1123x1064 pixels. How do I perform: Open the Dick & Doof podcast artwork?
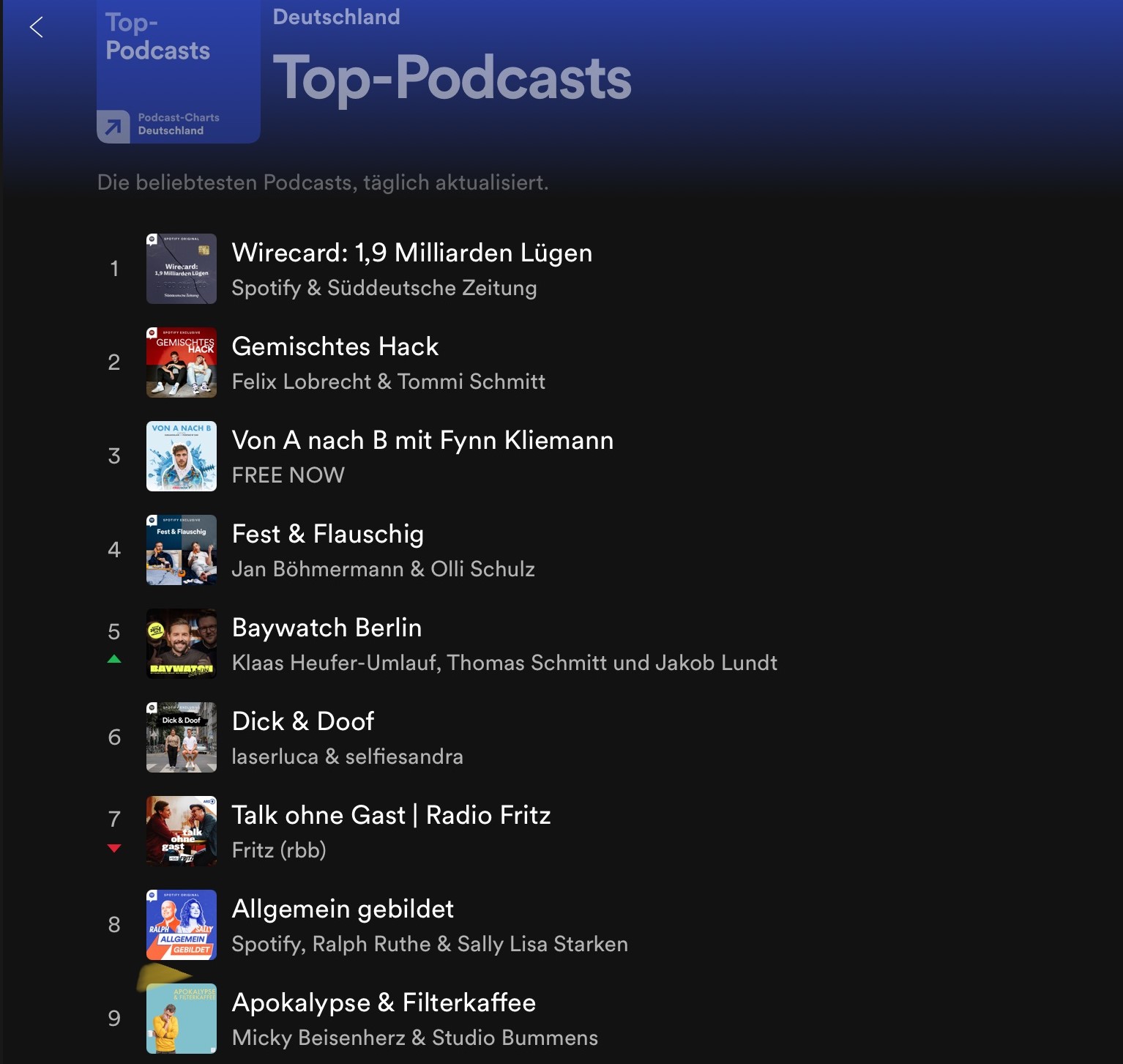(181, 737)
